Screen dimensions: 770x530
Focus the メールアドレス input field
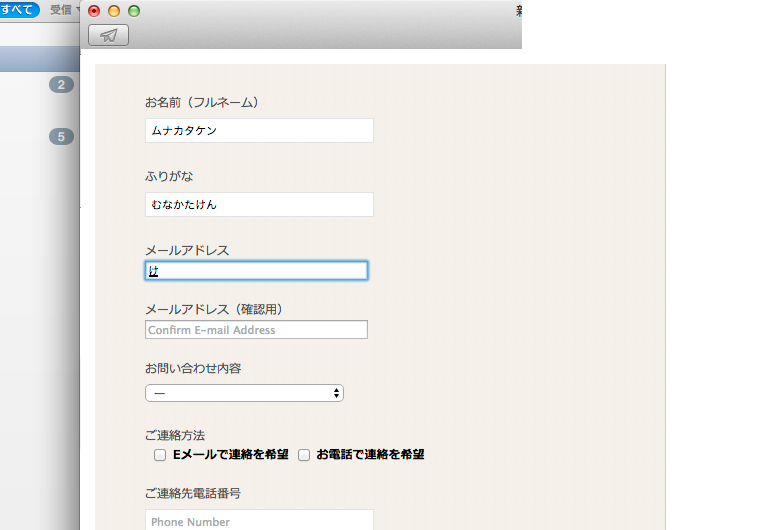(256, 271)
